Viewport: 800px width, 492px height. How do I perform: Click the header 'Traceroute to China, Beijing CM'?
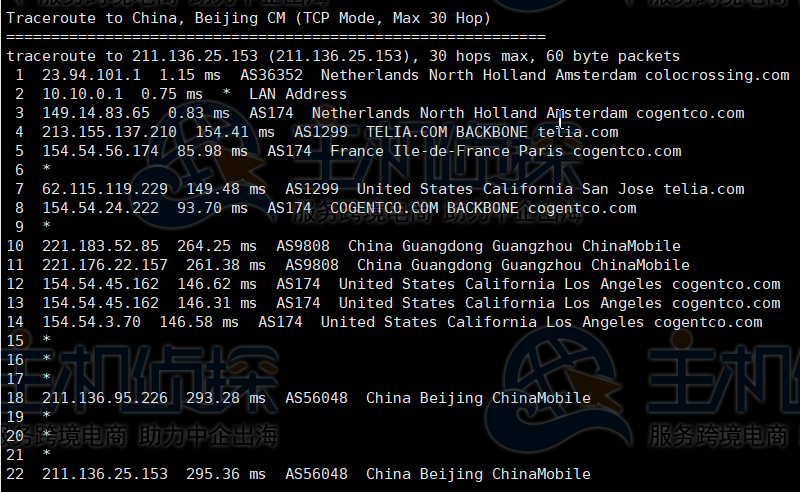point(146,18)
